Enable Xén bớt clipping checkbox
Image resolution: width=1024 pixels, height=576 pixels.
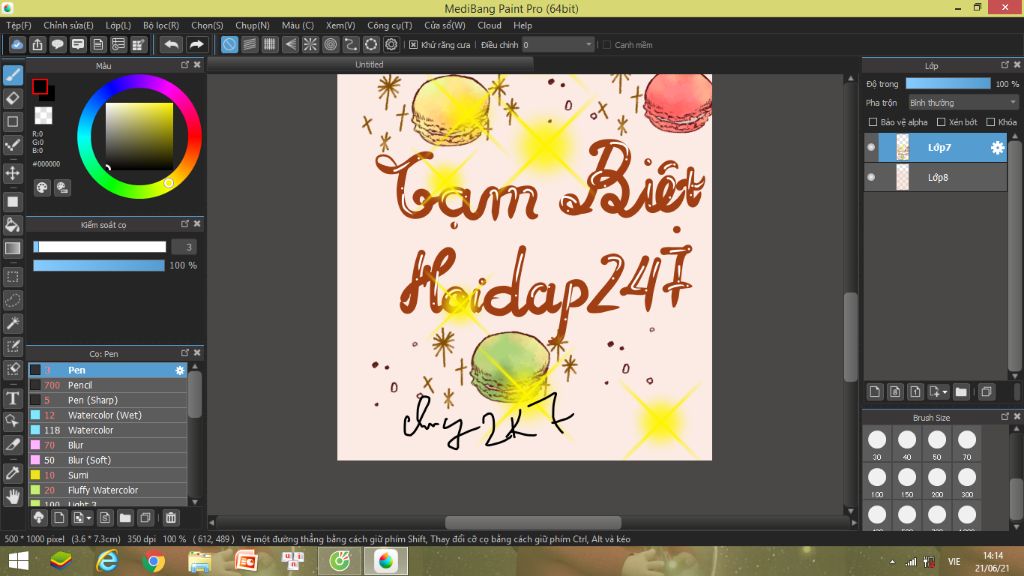point(941,122)
